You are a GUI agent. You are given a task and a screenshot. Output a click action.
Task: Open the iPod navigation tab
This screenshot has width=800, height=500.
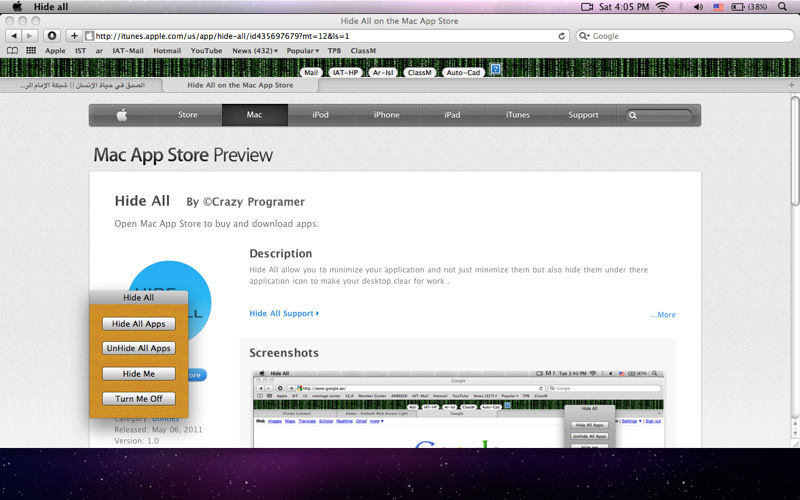point(320,115)
